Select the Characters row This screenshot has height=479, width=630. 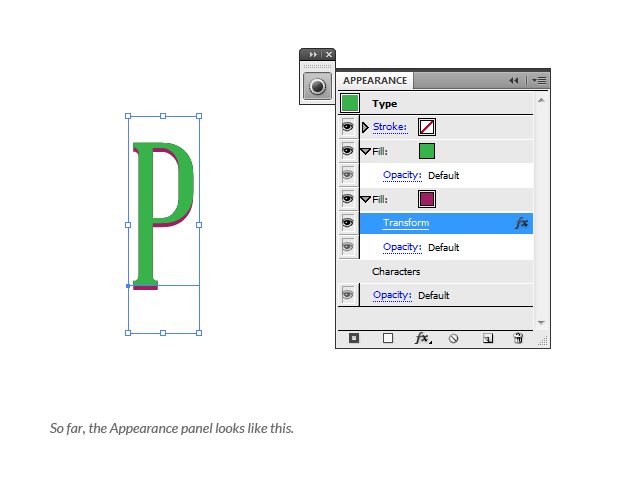pyautogui.click(x=436, y=272)
